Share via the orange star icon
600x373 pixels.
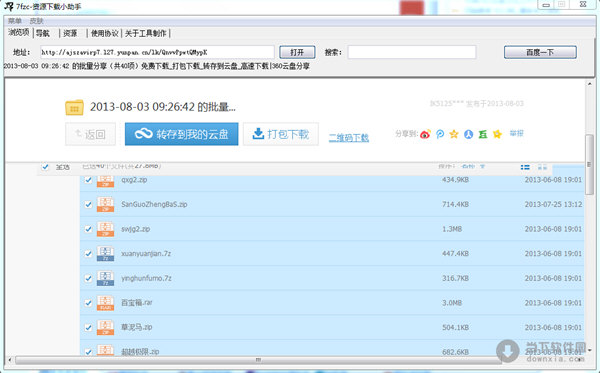(x=454, y=134)
